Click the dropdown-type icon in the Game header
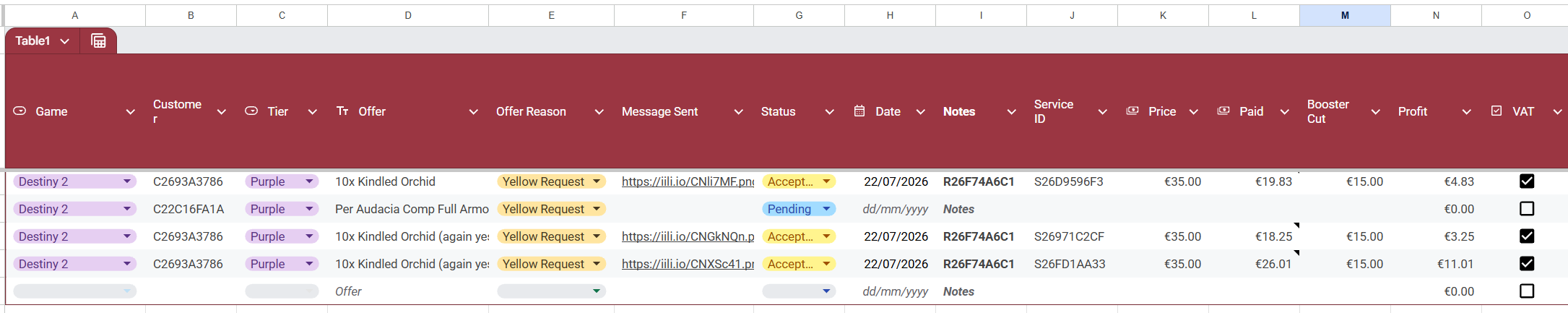The image size is (1568, 313). point(20,111)
